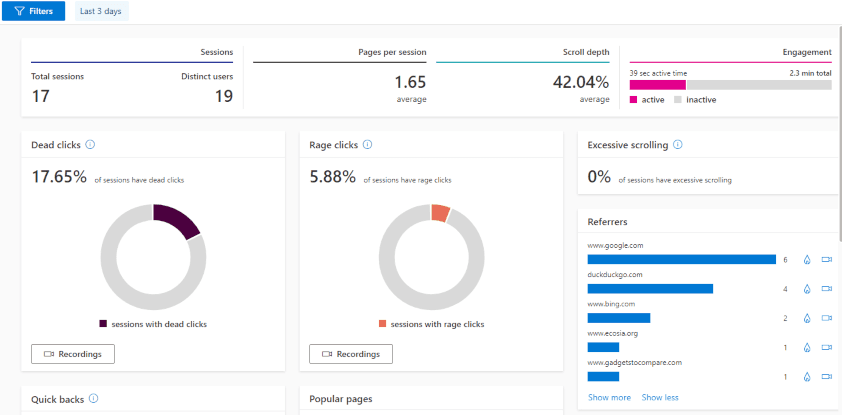Click the pink active engagement bar

[657, 85]
